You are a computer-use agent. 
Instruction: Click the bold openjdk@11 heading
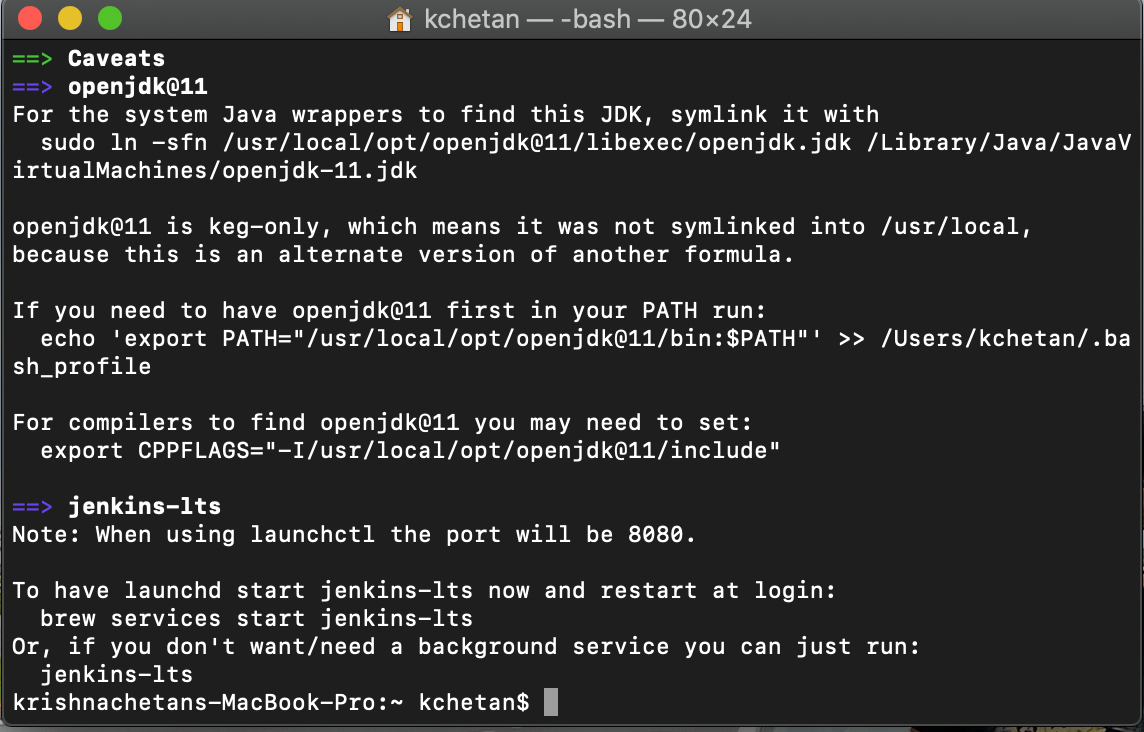pos(138,87)
